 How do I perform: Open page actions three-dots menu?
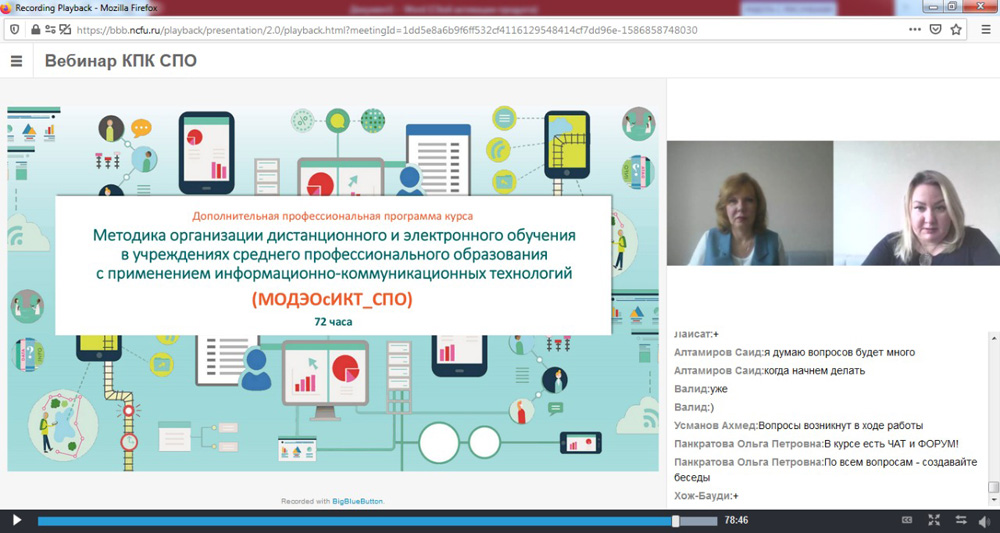pos(915,29)
